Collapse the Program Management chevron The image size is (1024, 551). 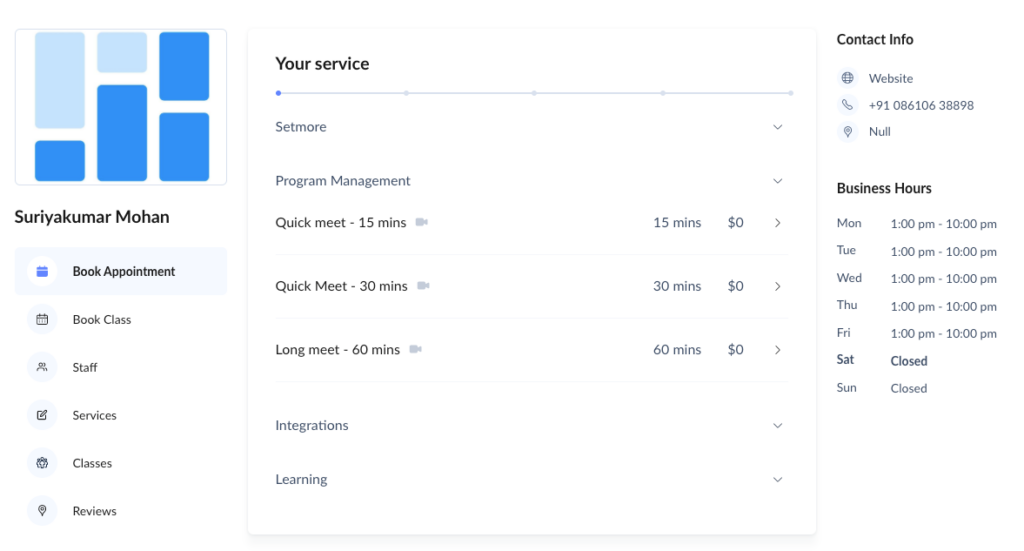coord(777,181)
